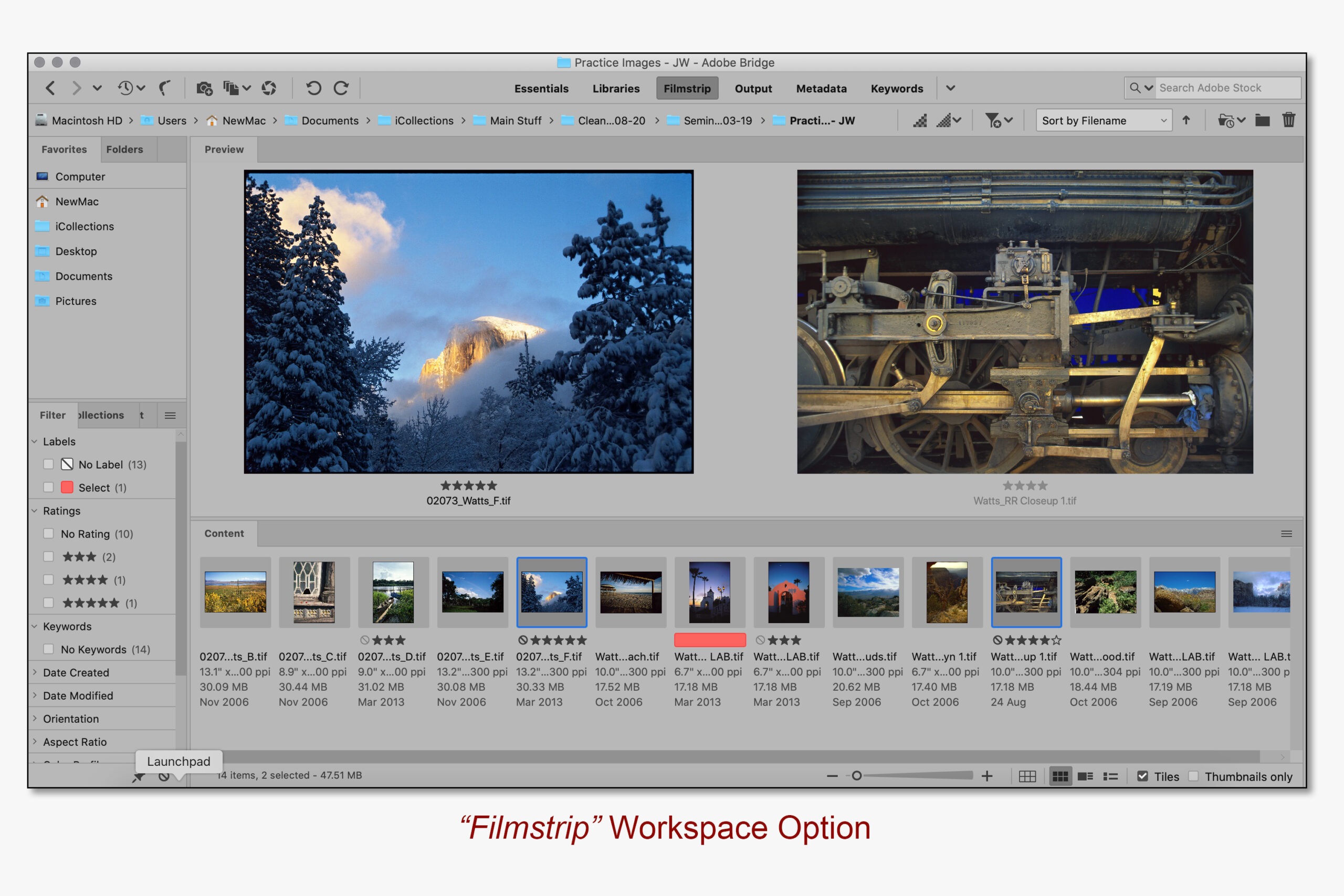Delete selected item with trash icon
1344x896 pixels.
[1289, 121]
